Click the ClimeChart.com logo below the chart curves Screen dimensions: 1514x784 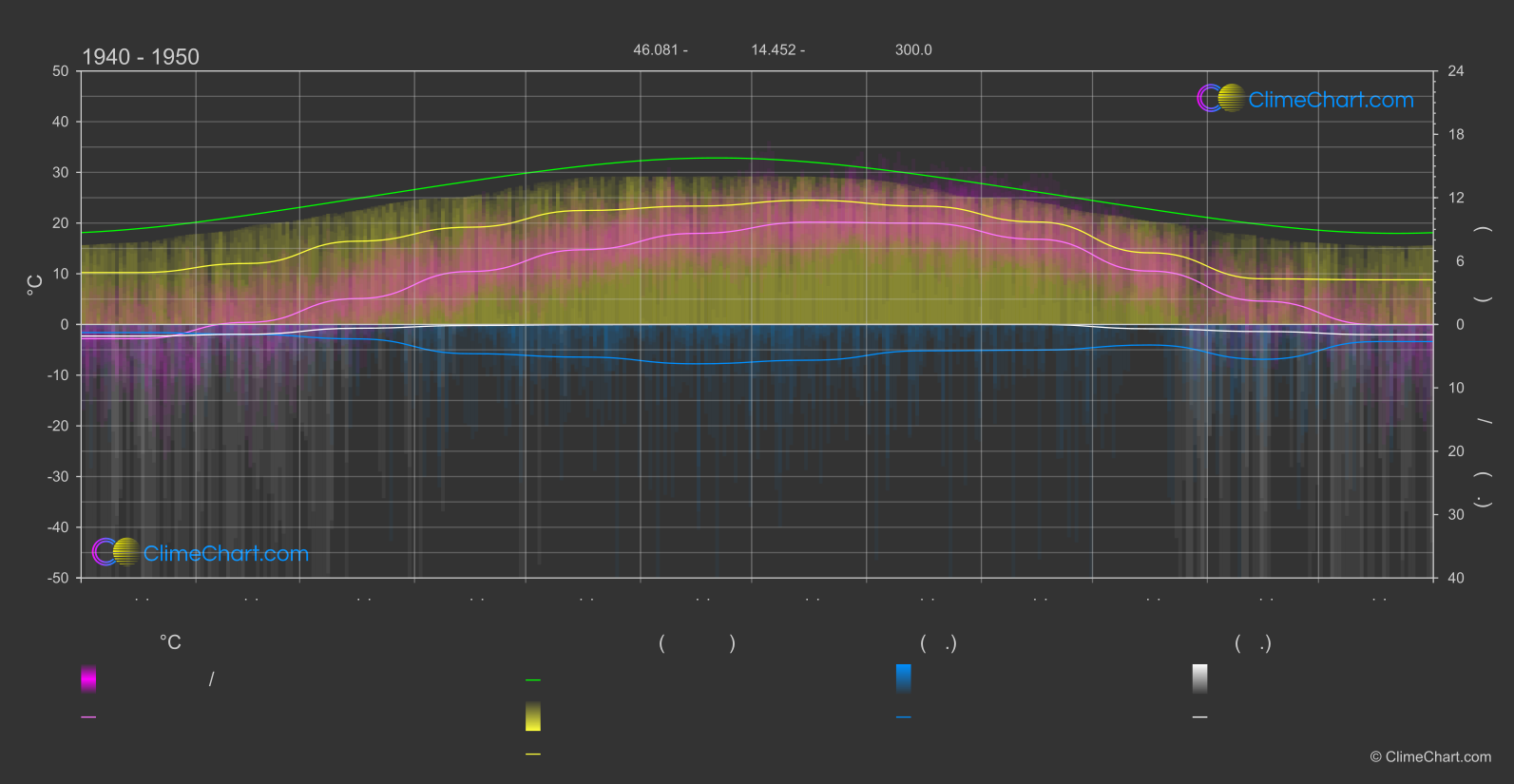[201, 552]
